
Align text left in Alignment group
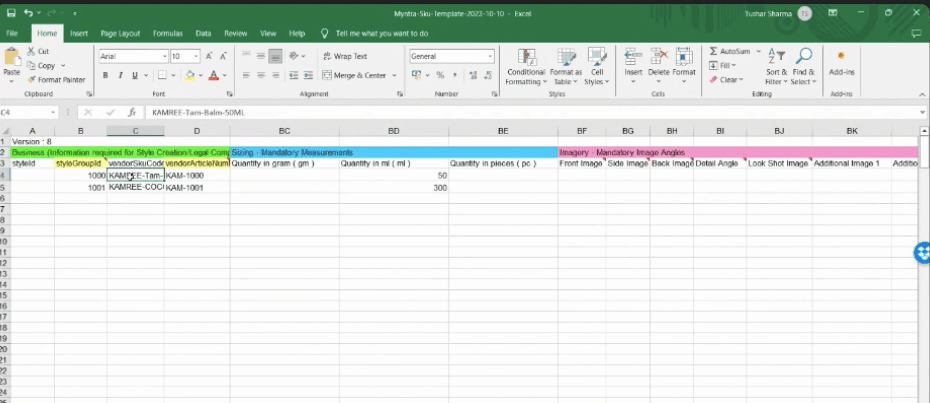point(246,75)
